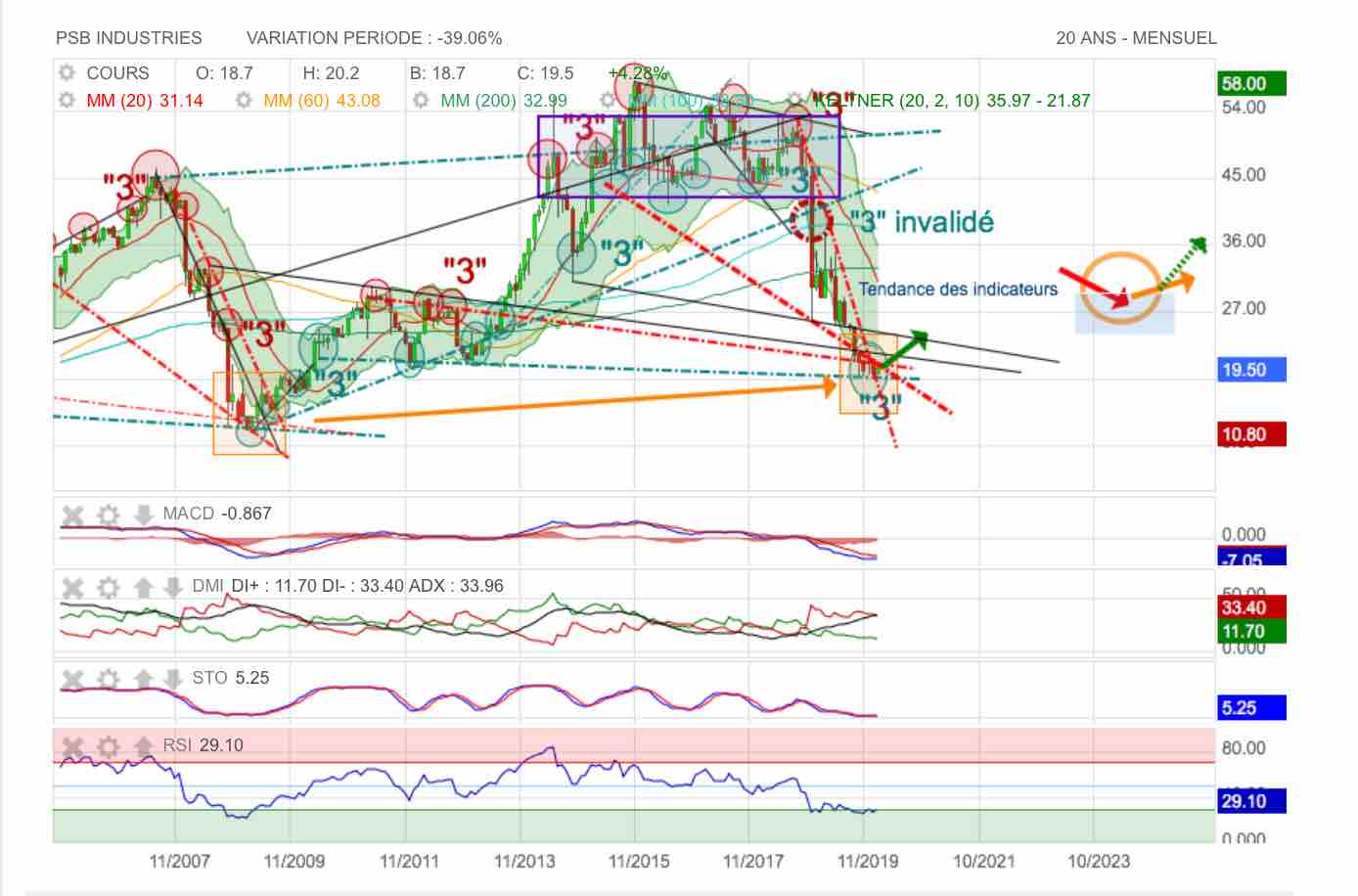
Task: Click the 45.00 price axis label
Action: point(1244,175)
